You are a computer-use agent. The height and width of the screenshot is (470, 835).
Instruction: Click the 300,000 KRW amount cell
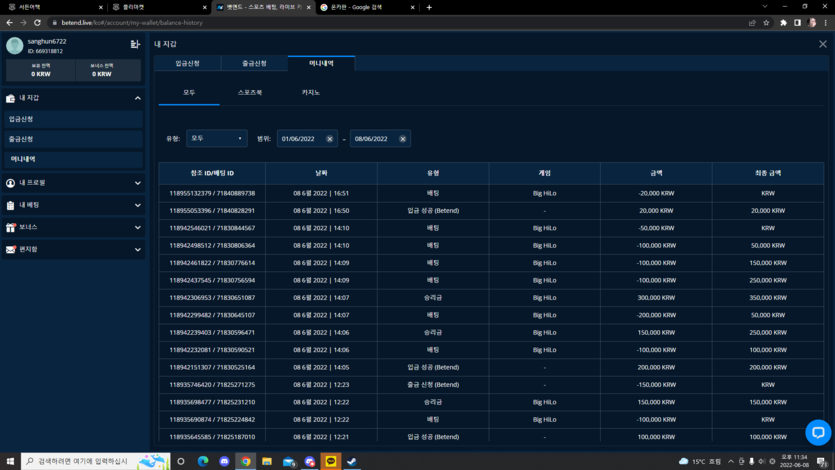(x=656, y=298)
